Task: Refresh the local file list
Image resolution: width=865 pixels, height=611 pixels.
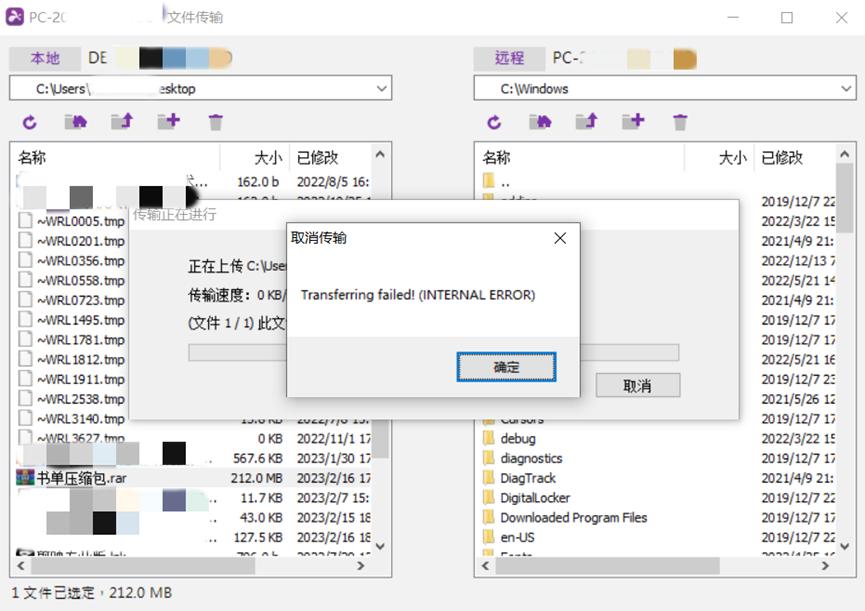Action: (29, 121)
